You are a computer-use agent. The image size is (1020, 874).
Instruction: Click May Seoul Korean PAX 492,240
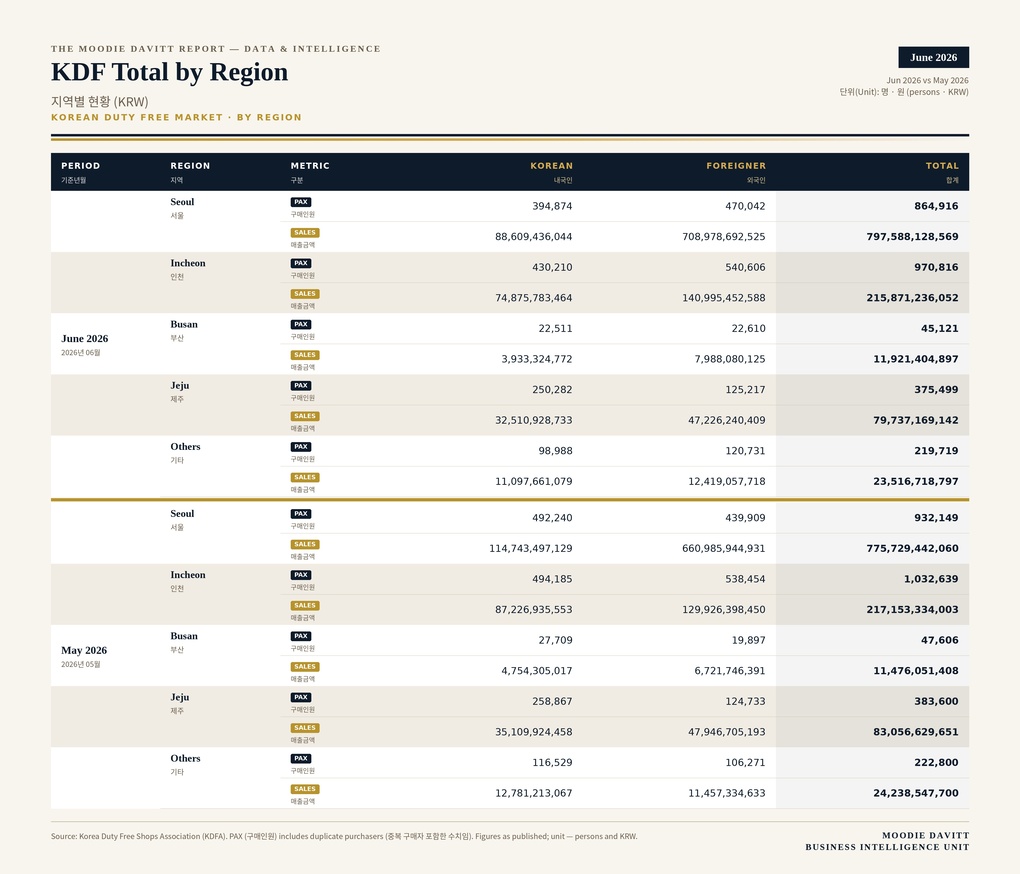[552, 518]
